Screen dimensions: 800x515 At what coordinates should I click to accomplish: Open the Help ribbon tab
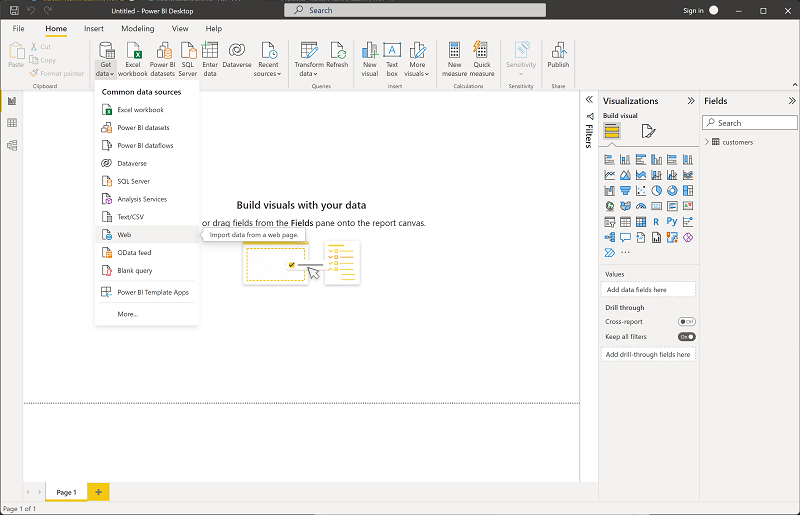(x=213, y=29)
